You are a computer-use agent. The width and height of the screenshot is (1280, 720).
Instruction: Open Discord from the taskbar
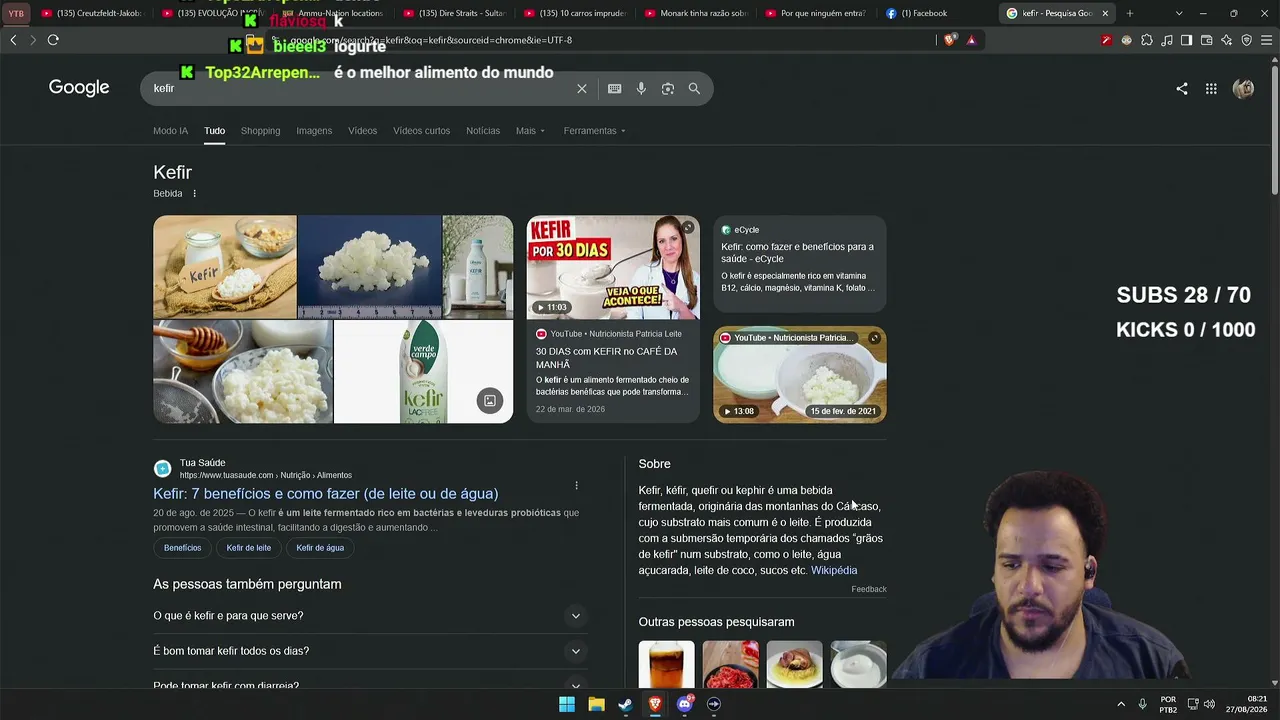tap(685, 704)
